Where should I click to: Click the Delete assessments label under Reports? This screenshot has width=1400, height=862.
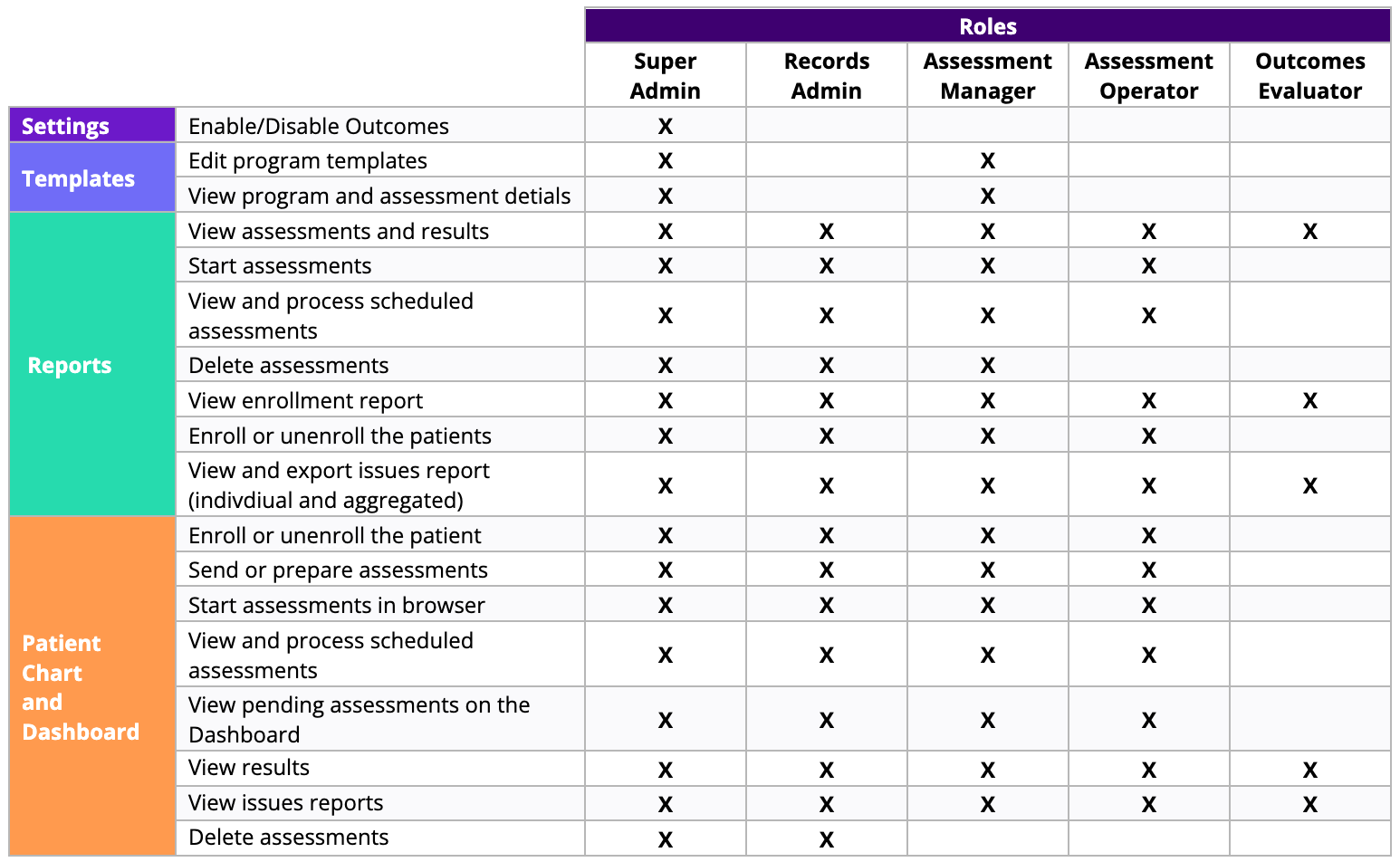[288, 365]
